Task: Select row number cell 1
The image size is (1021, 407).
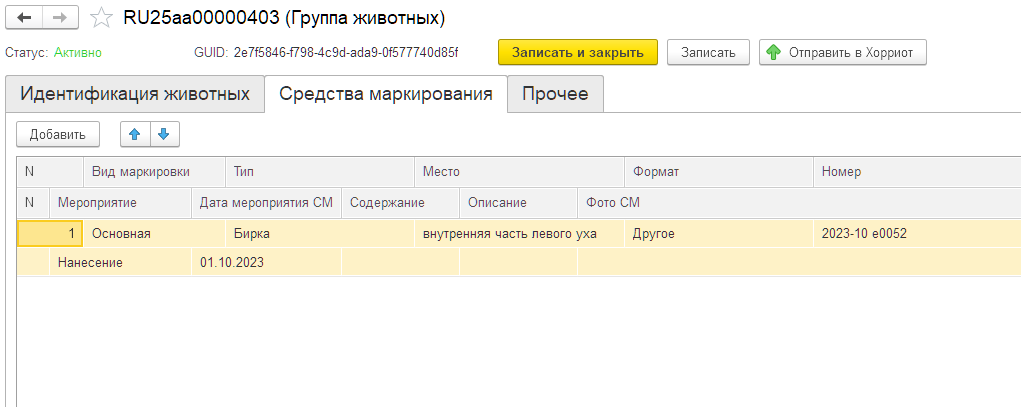Action: click(50, 234)
